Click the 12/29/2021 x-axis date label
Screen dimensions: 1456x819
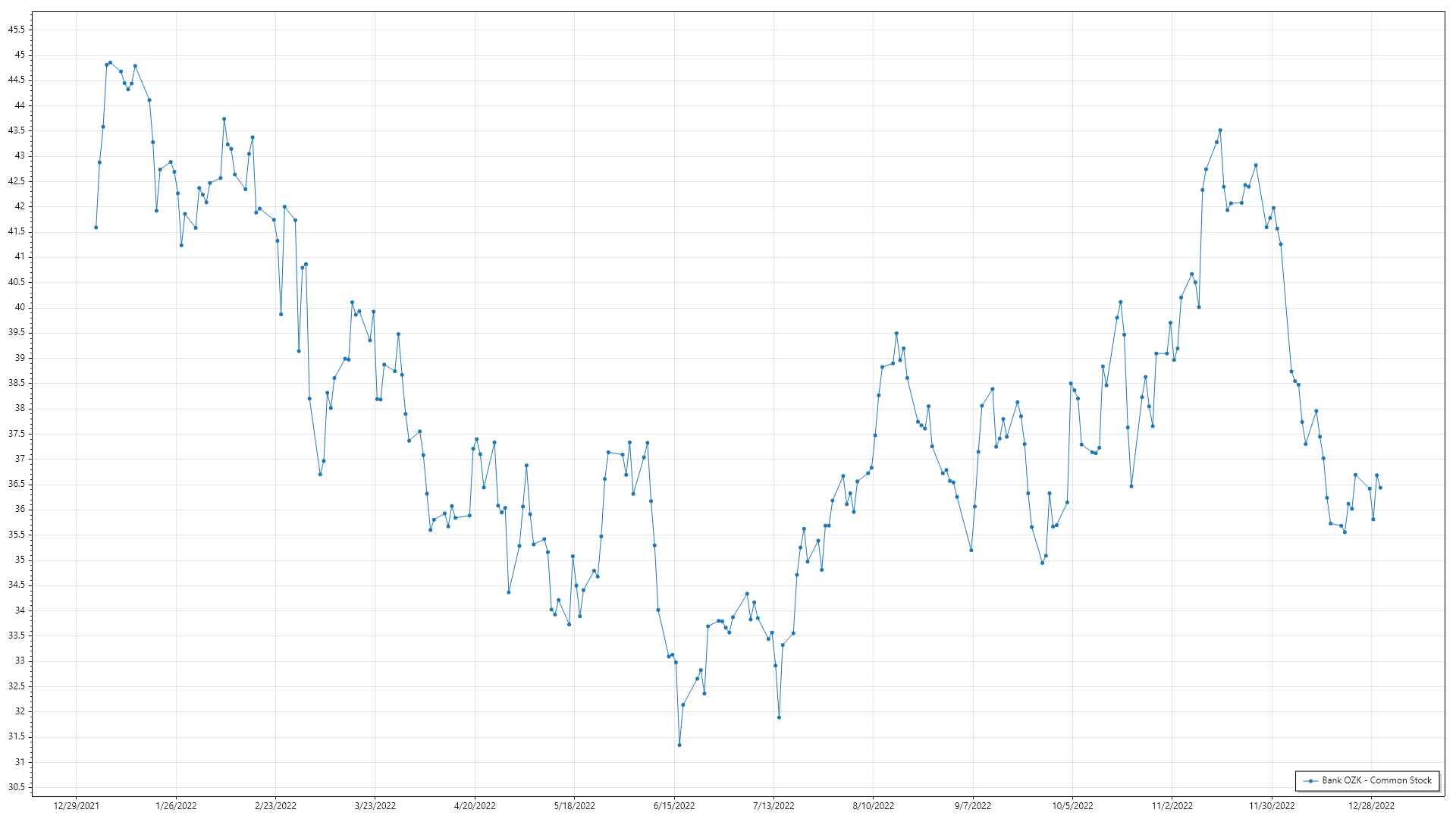click(77, 806)
